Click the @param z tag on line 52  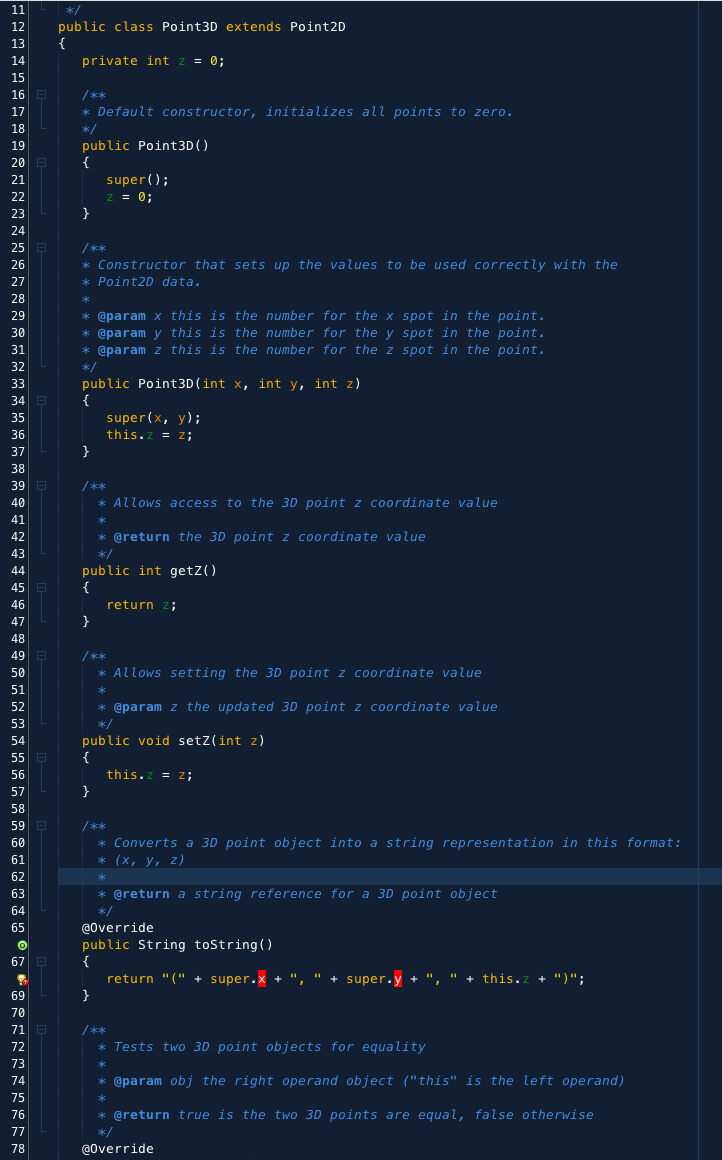click(x=138, y=707)
